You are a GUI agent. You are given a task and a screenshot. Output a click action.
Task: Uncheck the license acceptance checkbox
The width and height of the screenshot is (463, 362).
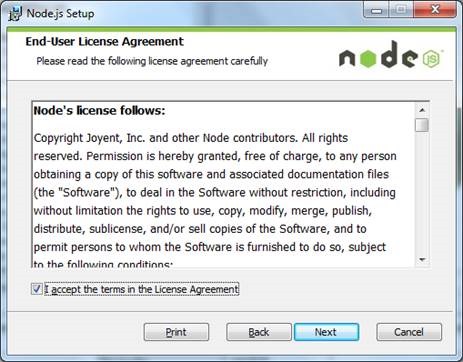36,289
